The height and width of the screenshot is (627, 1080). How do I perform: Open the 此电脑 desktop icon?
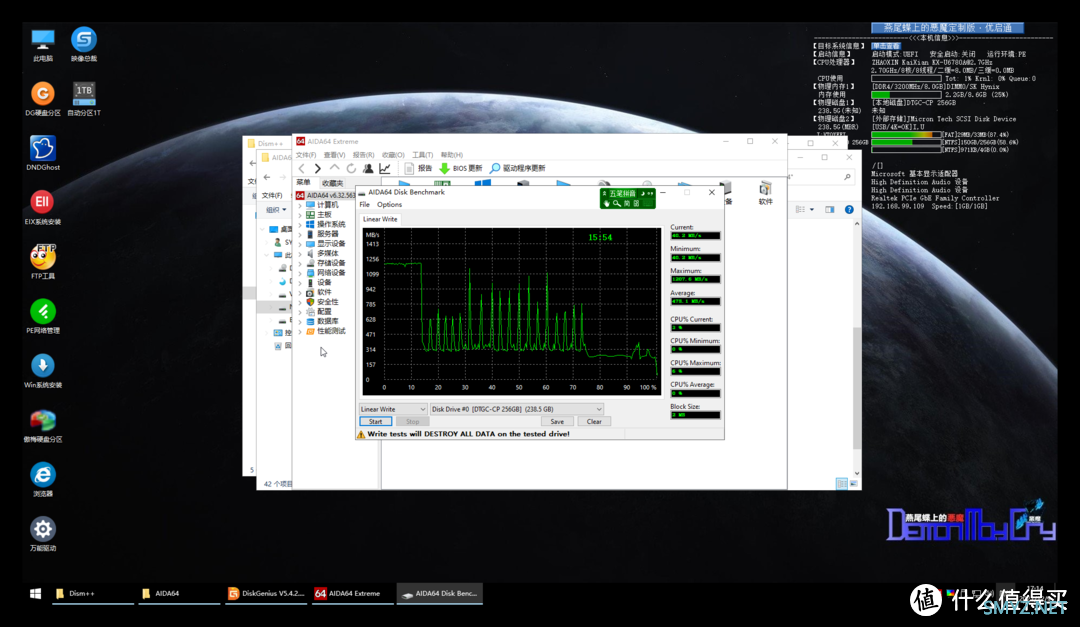tap(43, 45)
